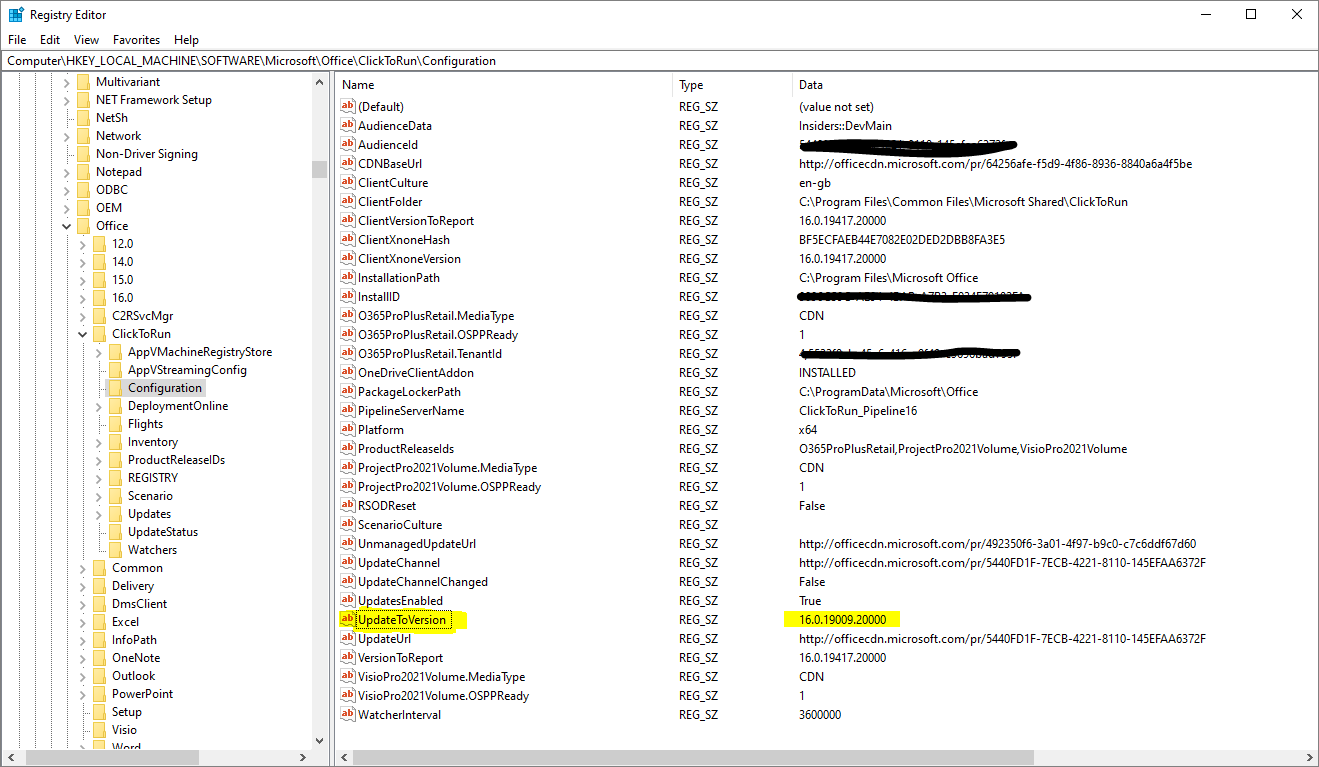Open the Favorites menu
The height and width of the screenshot is (767, 1319).
[x=136, y=40]
